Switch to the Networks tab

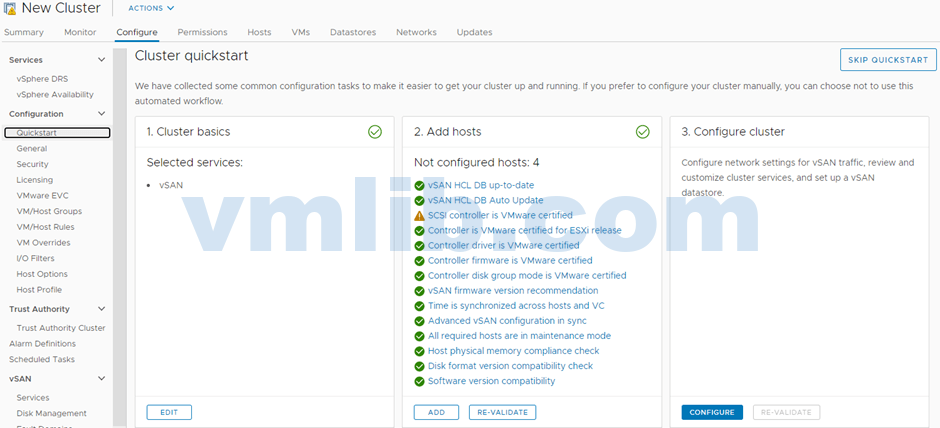pos(417,32)
